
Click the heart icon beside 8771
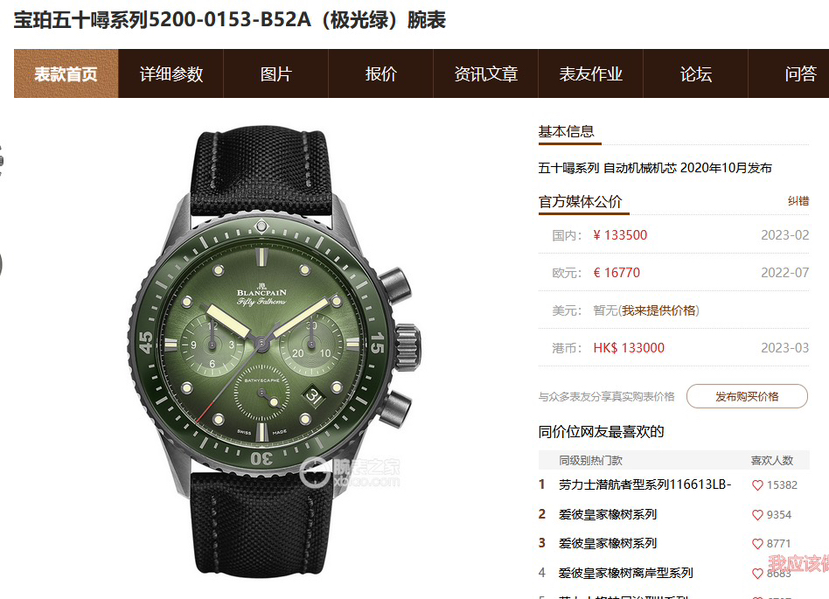(x=757, y=543)
